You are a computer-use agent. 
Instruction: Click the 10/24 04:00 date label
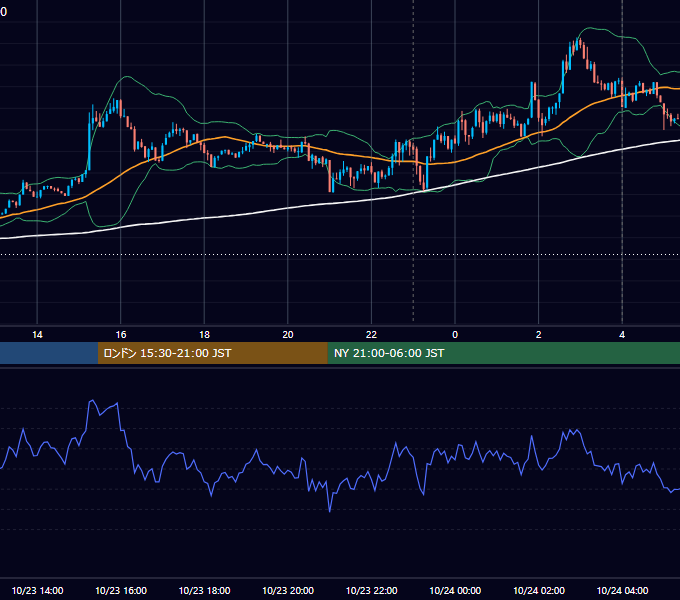pos(622,590)
